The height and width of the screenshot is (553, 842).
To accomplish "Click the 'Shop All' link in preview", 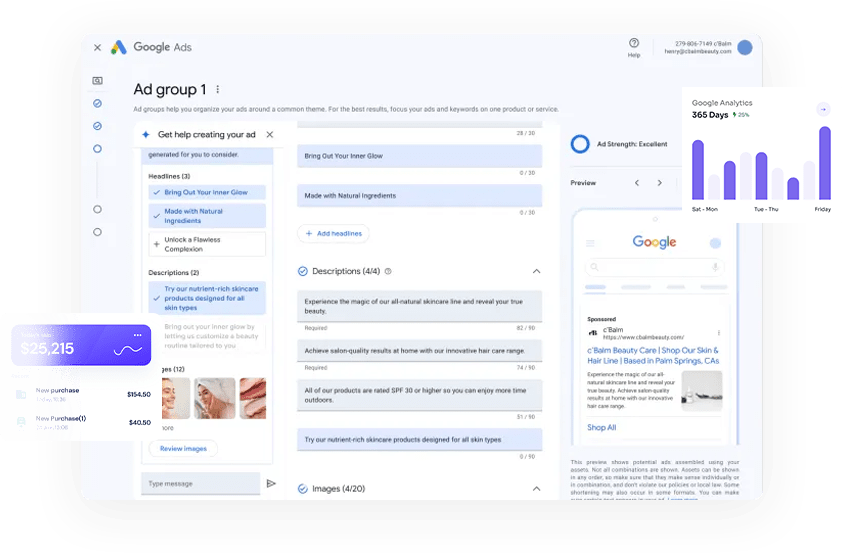I will pos(601,427).
